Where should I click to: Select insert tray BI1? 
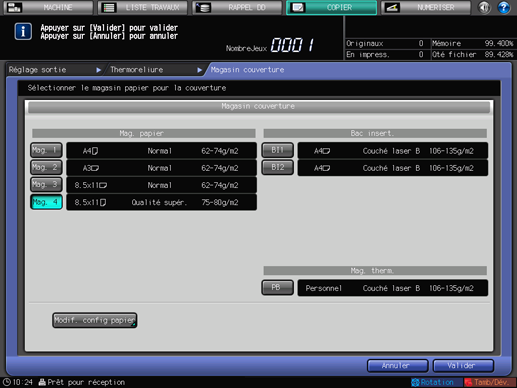coord(278,150)
